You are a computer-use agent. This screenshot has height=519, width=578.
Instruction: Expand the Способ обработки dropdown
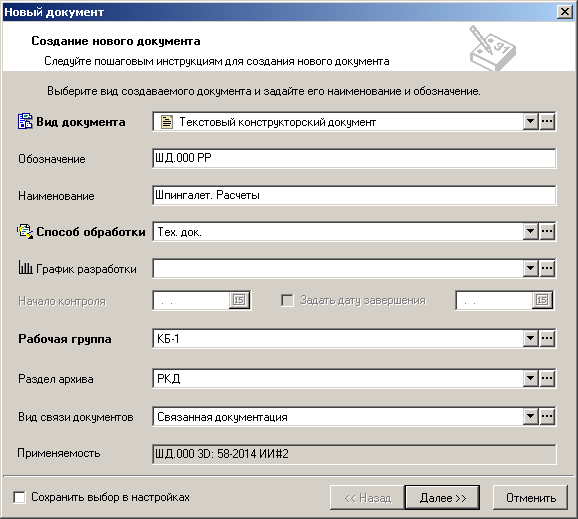click(530, 231)
